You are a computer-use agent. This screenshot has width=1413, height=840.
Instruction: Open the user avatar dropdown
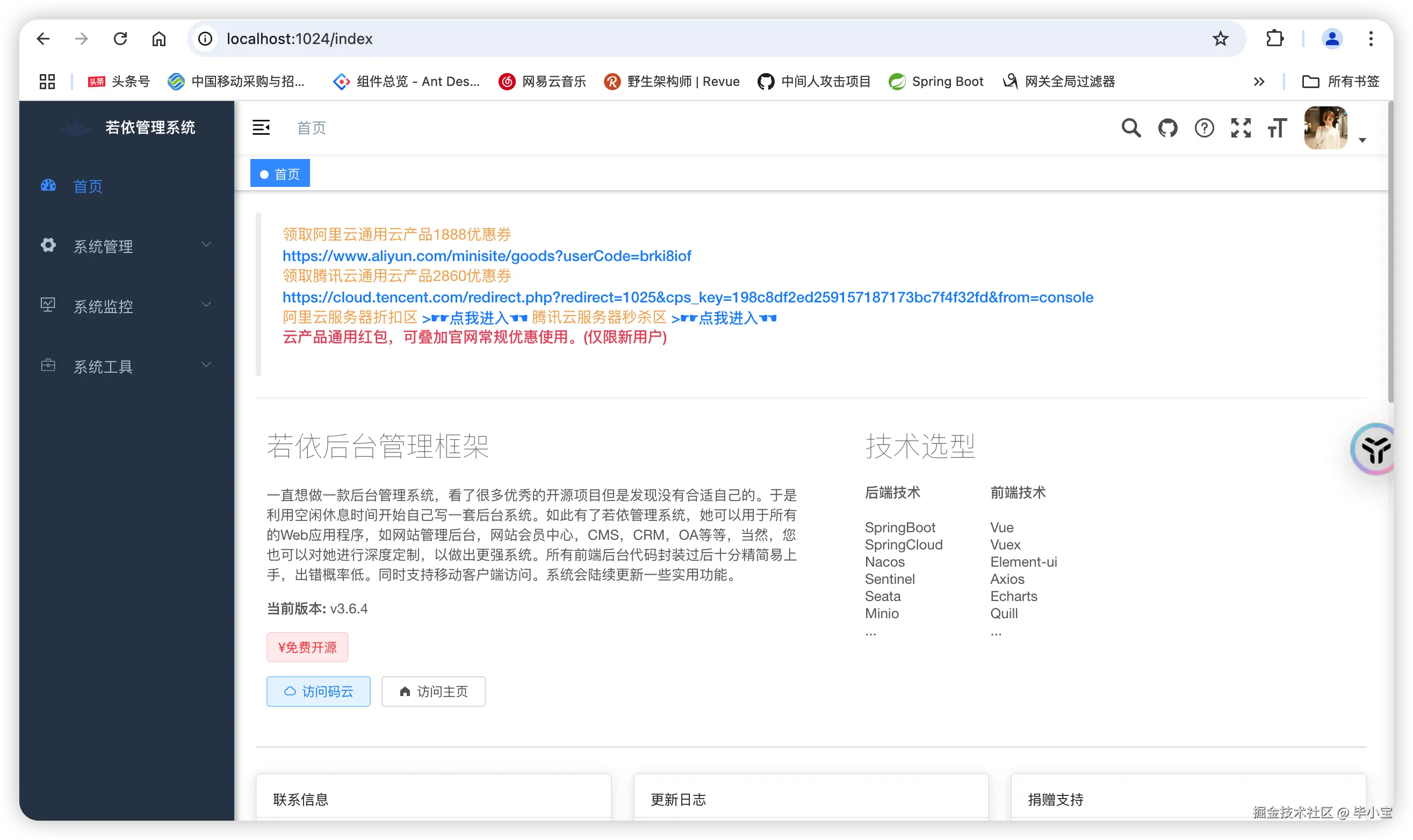(x=1325, y=128)
